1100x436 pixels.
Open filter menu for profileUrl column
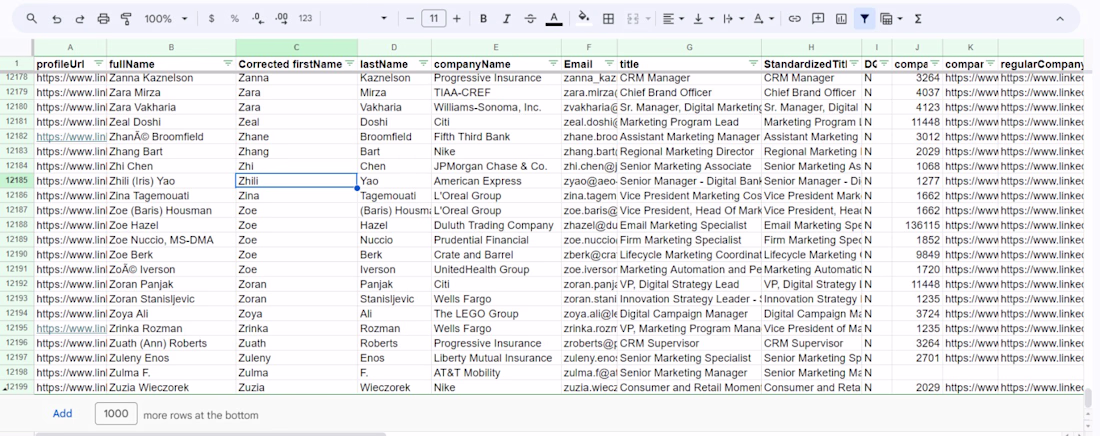tap(99, 64)
